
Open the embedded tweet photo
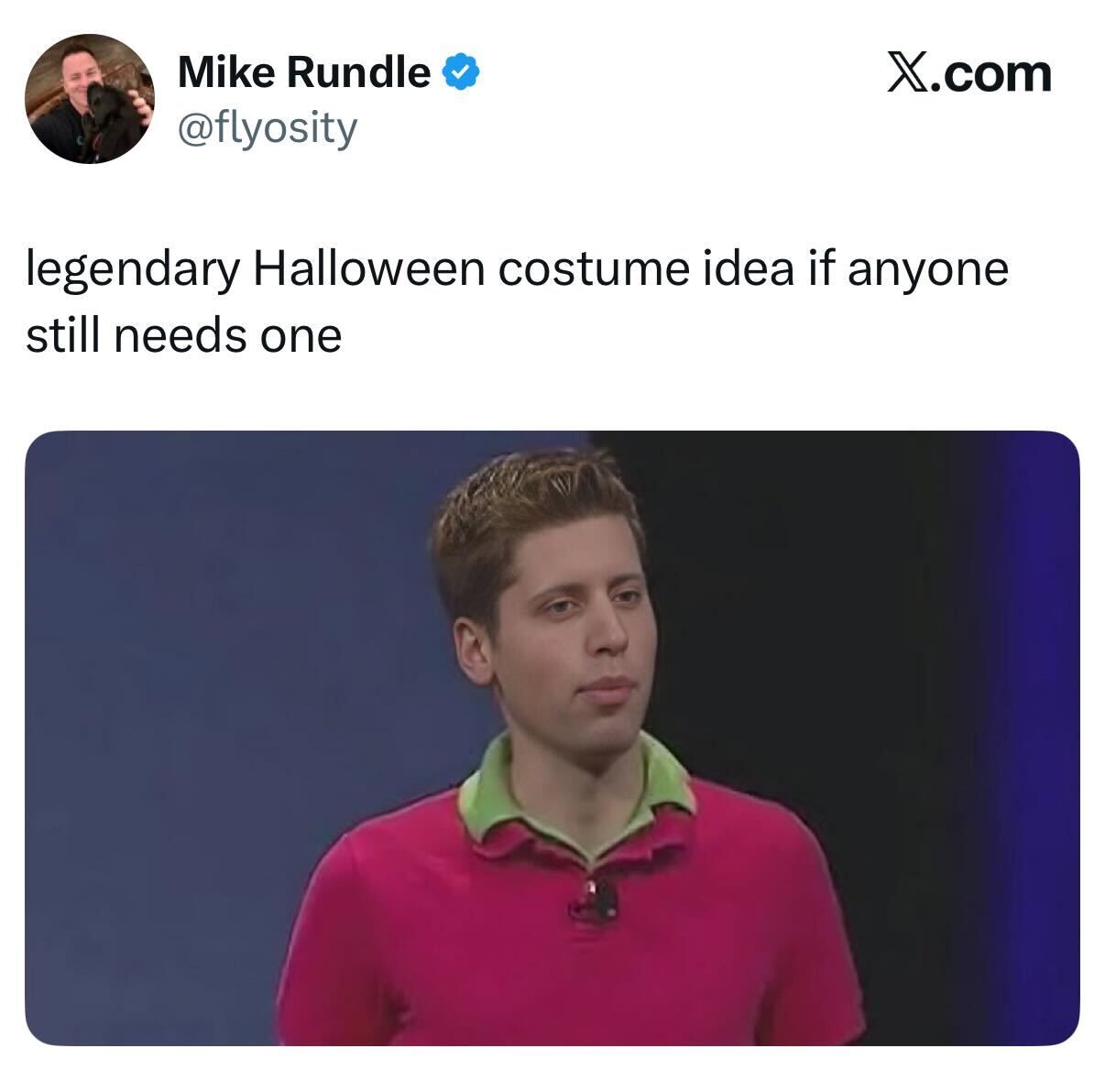[x=552, y=737]
